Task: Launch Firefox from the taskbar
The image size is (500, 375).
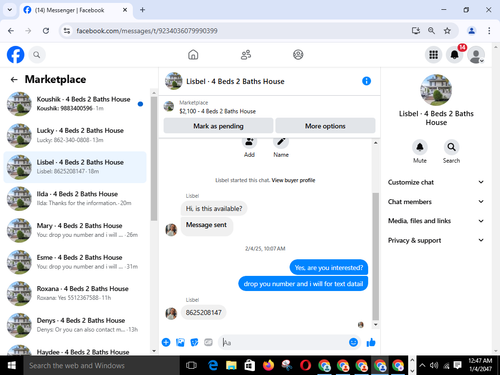Action: tap(268, 366)
